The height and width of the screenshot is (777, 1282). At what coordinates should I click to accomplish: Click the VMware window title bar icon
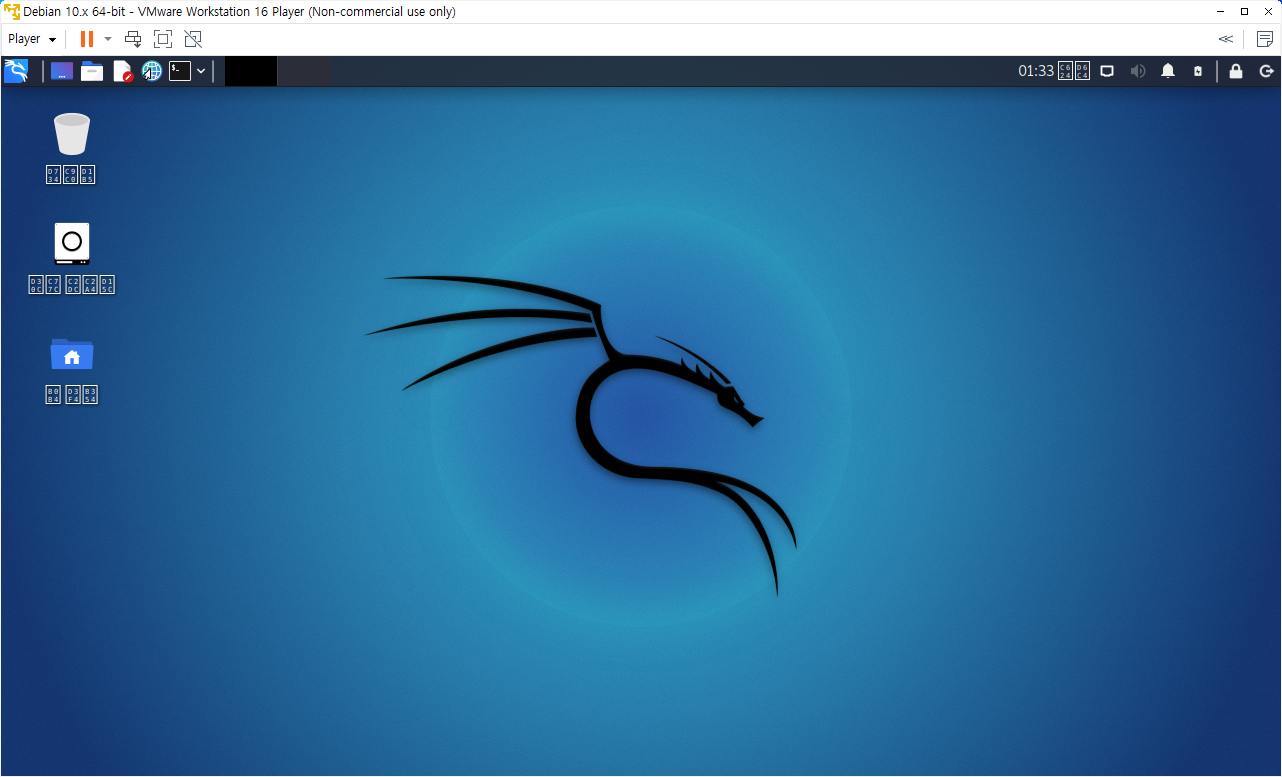(x=12, y=12)
